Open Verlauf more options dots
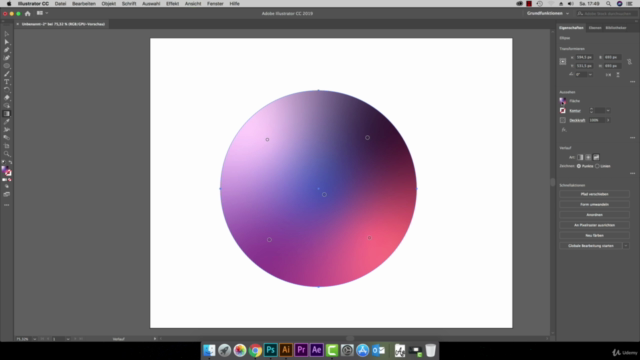Viewport: 640px width, 360px height. pyautogui.click(x=633, y=173)
